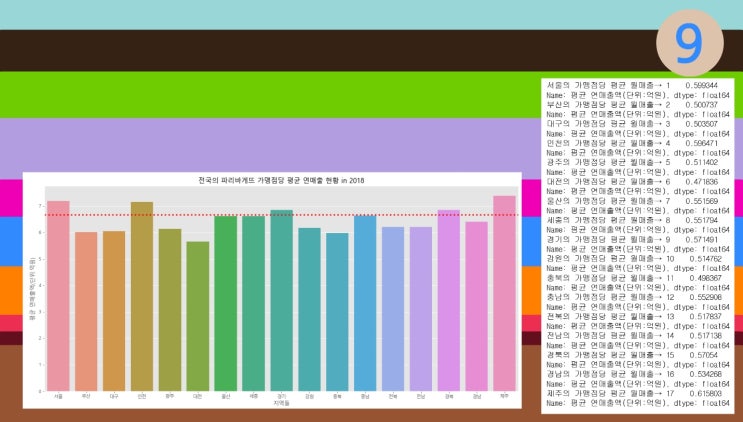Select the 전북 bar in the chart
This screenshot has width=743, height=422.
tap(393, 309)
